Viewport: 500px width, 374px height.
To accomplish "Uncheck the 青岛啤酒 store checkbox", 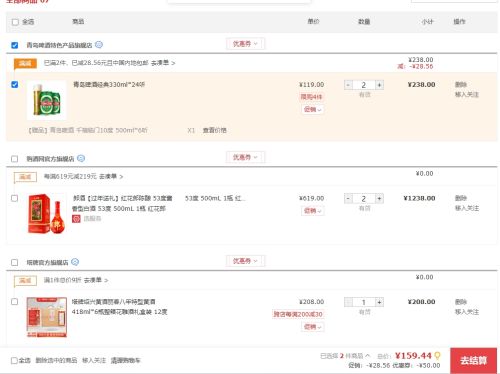I will [15, 45].
